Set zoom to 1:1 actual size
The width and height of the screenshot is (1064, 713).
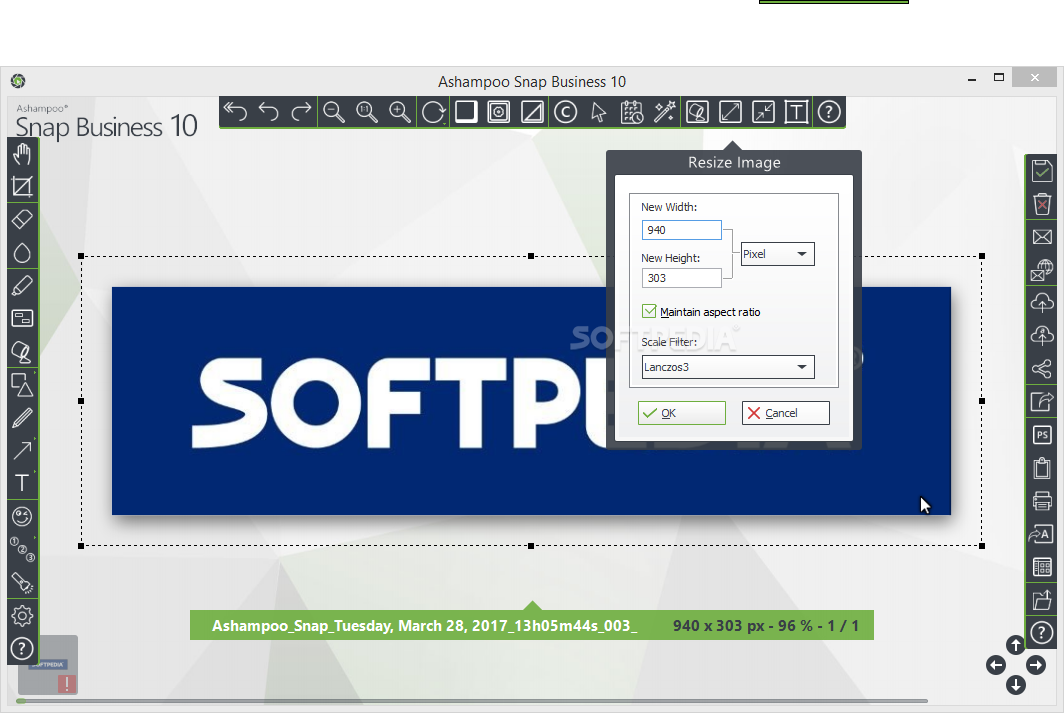367,112
